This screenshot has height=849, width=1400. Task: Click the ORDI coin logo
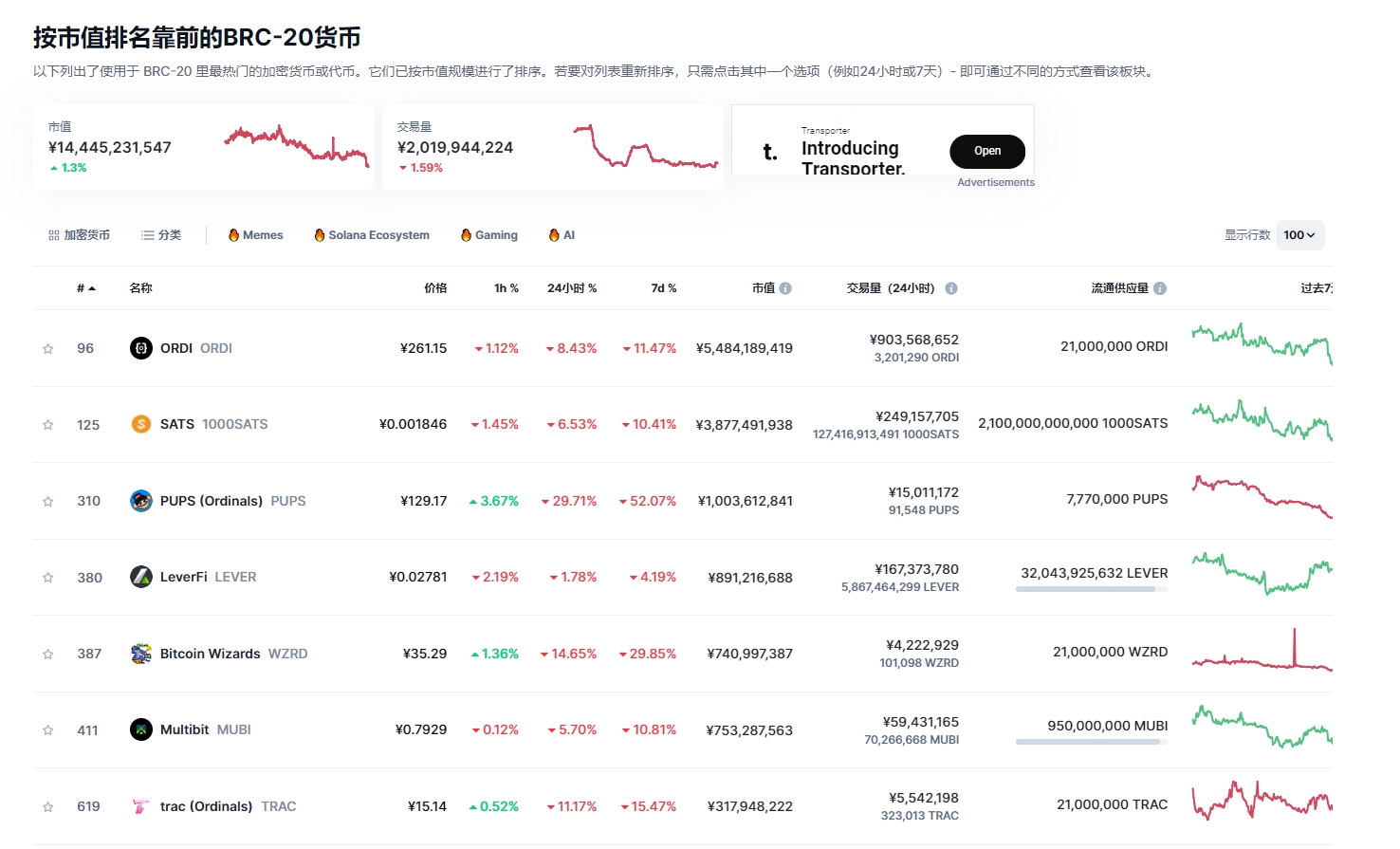click(x=141, y=348)
